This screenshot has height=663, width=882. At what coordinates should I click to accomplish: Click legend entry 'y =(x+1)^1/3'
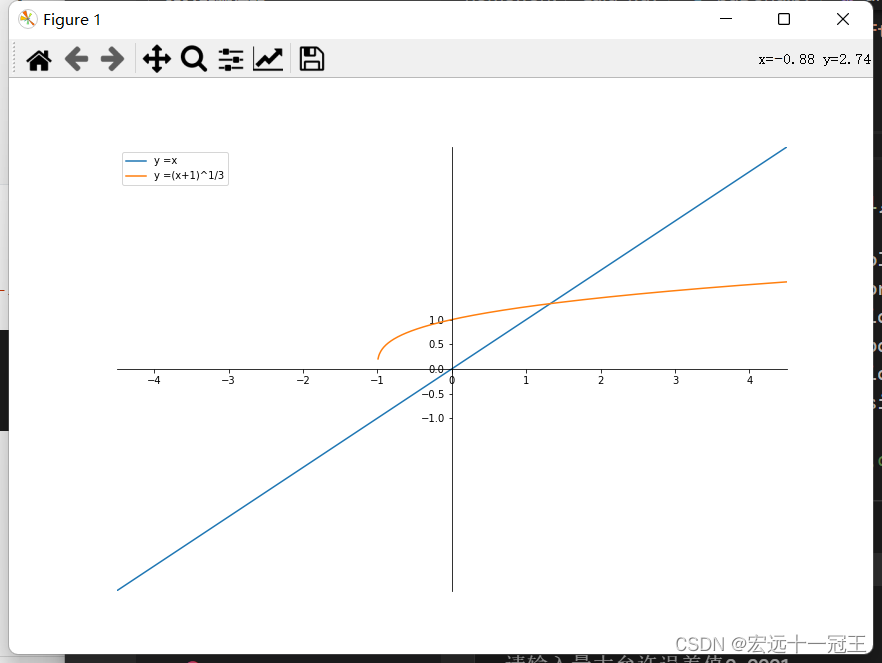tap(188, 175)
